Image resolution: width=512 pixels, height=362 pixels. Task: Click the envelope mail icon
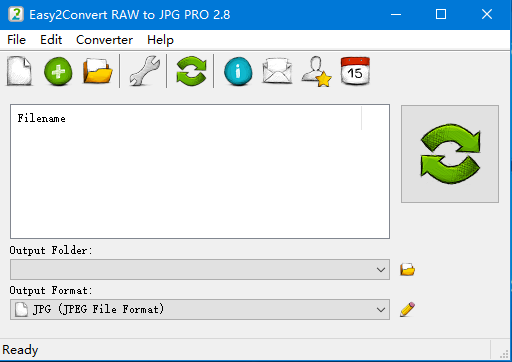[x=277, y=71]
